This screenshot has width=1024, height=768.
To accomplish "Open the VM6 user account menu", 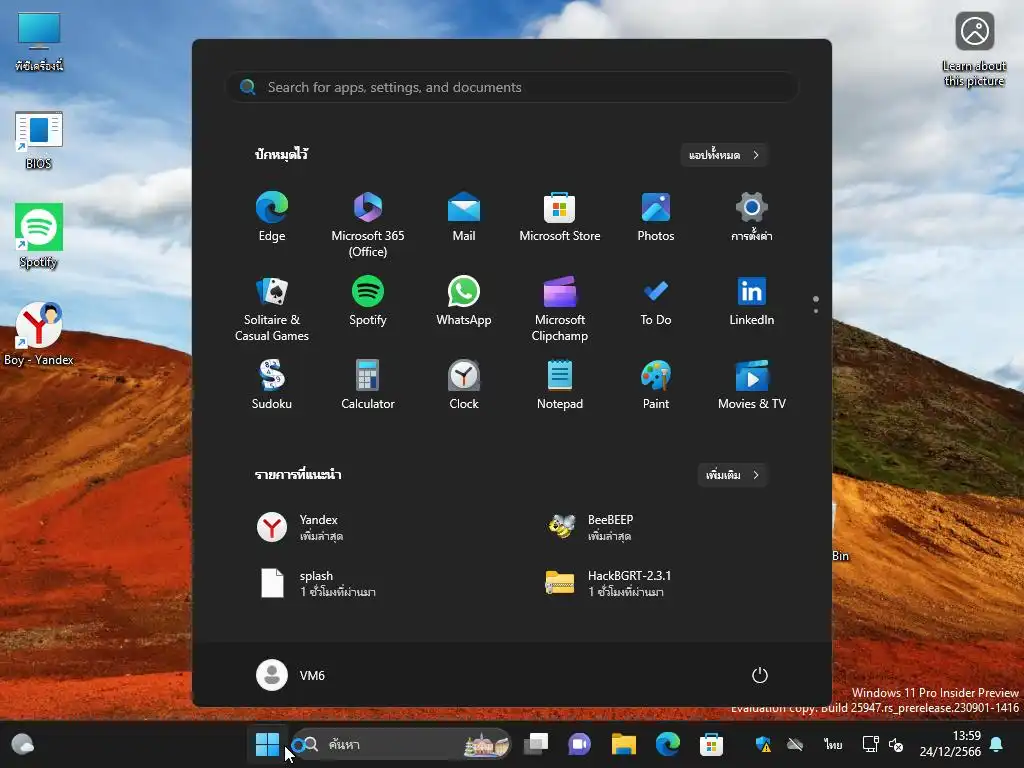I will coord(291,675).
